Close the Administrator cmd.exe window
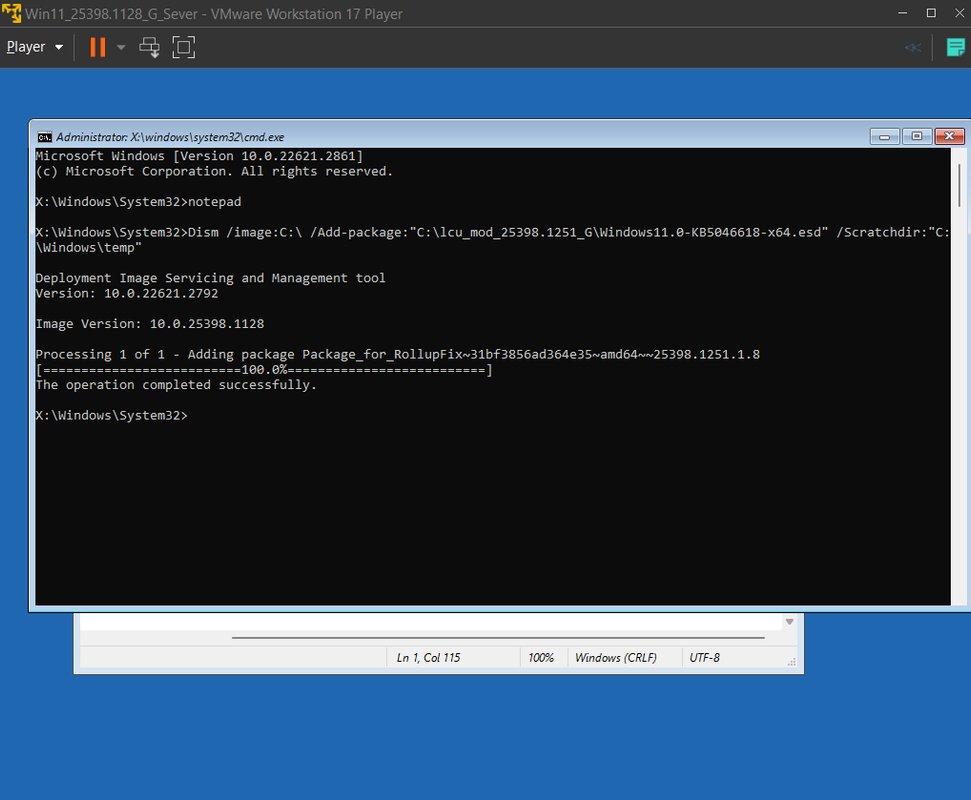This screenshot has width=971, height=800. click(949, 136)
